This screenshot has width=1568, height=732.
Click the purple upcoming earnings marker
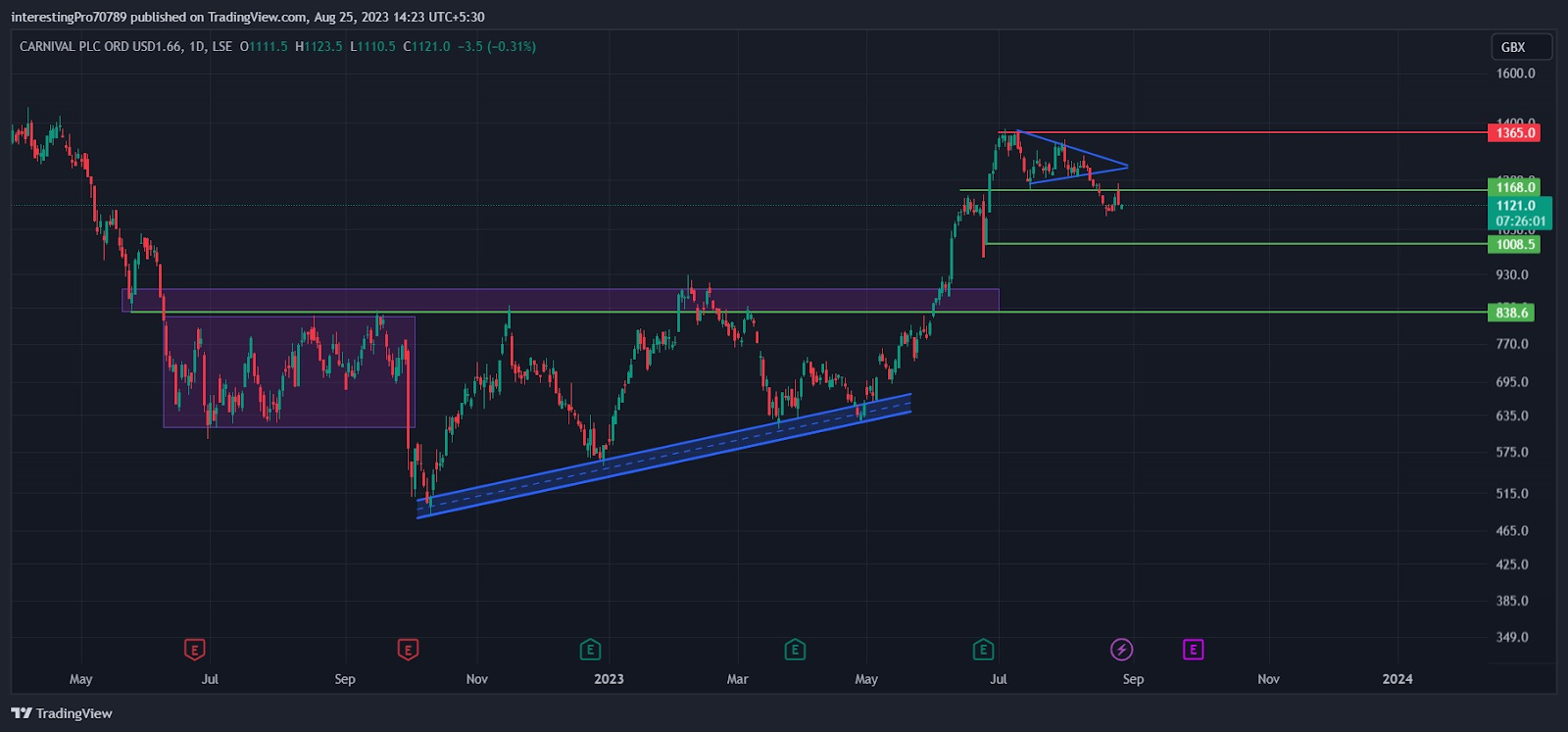1193,650
